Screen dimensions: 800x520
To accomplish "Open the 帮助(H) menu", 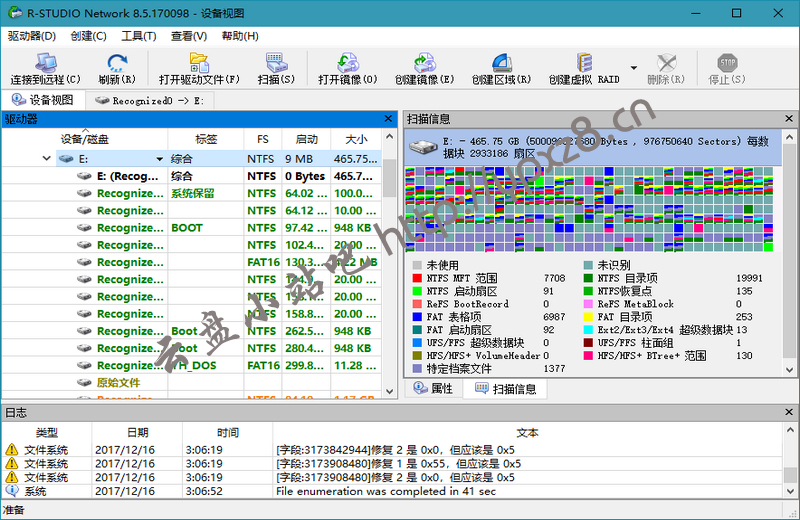I will coord(240,36).
